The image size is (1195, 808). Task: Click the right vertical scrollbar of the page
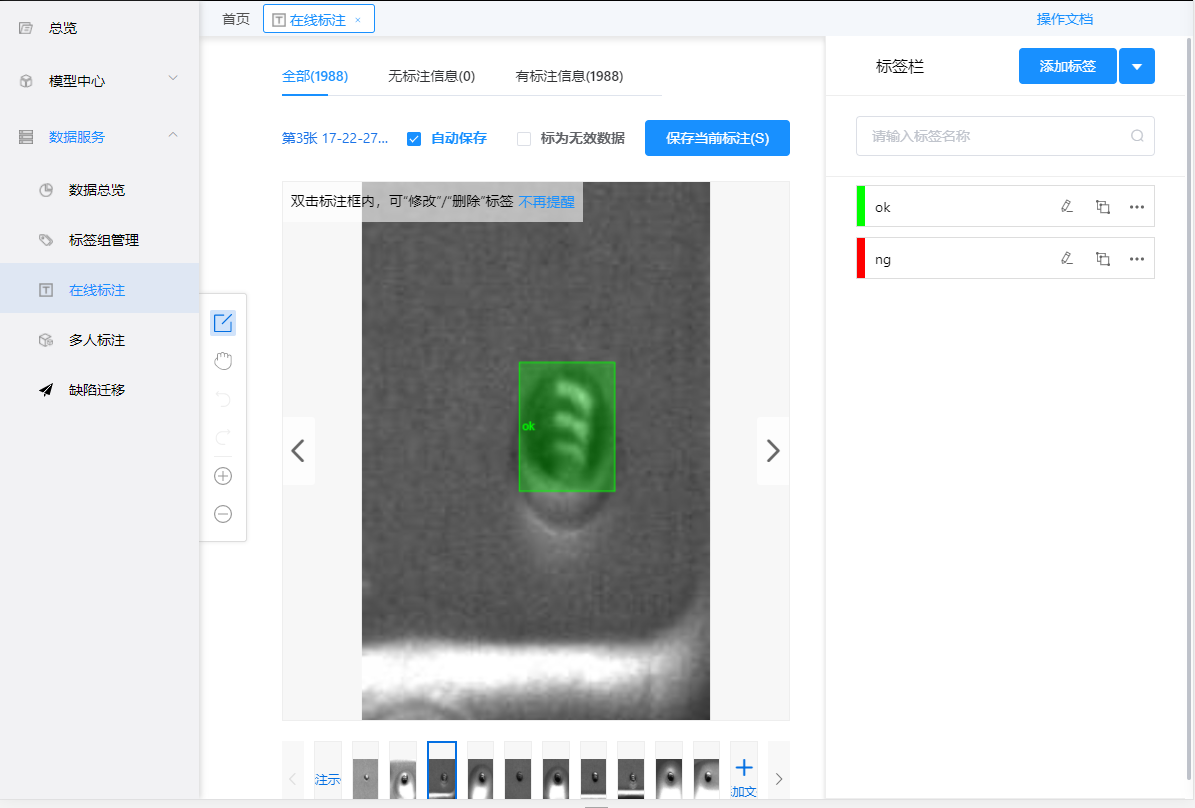pyautogui.click(x=1189, y=408)
